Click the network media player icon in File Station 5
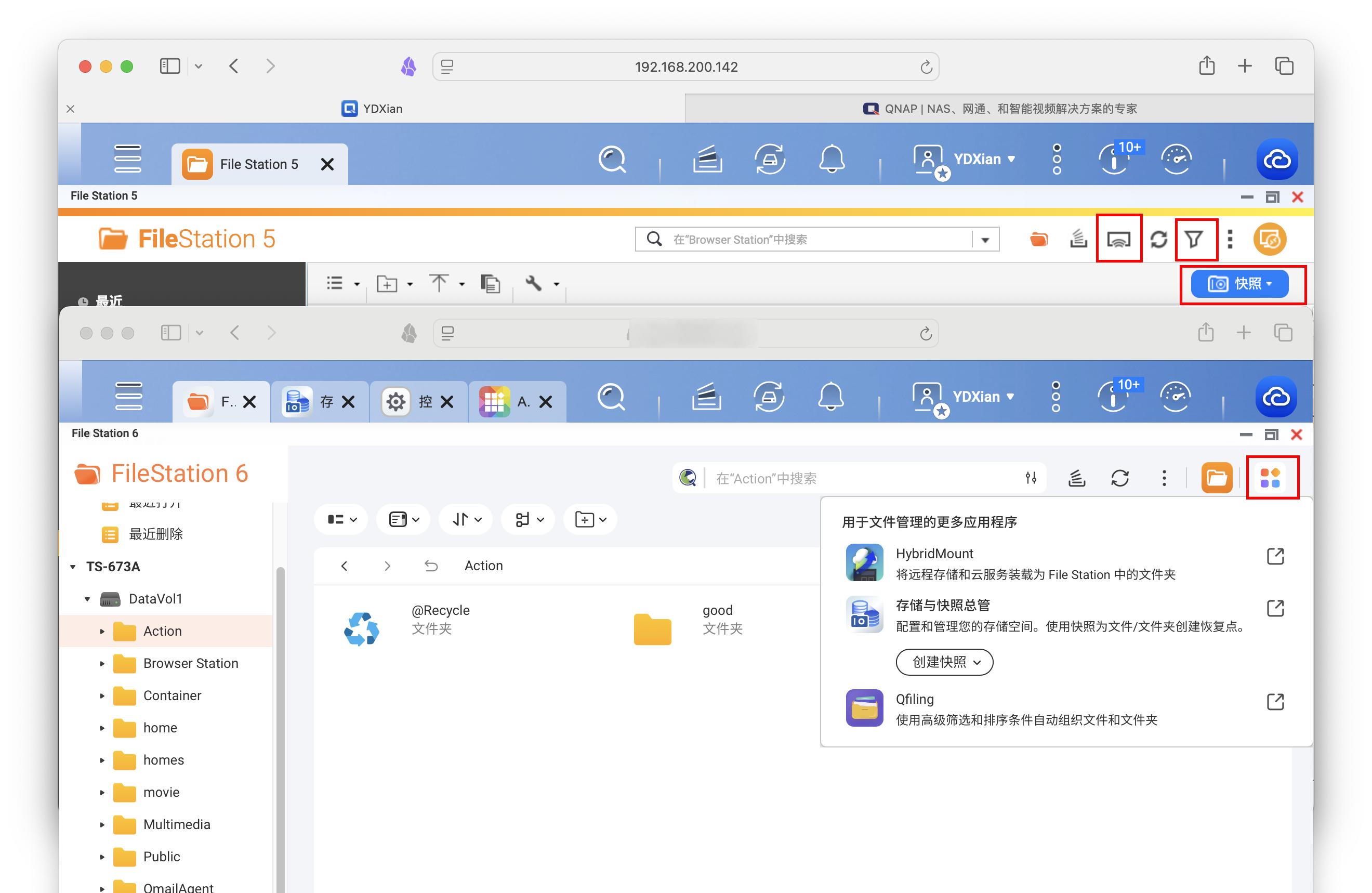 (x=1118, y=239)
